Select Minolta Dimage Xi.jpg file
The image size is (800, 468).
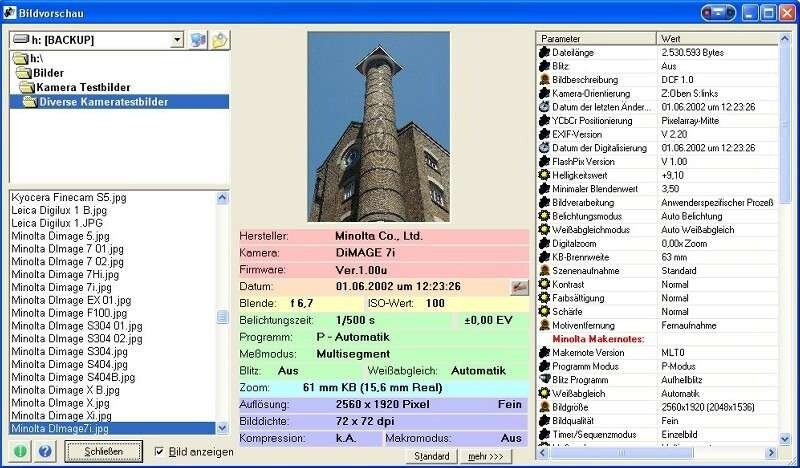tap(61, 415)
